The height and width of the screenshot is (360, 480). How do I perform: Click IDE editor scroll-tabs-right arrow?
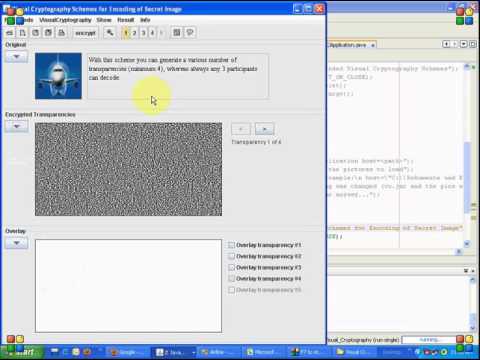tap(454, 44)
